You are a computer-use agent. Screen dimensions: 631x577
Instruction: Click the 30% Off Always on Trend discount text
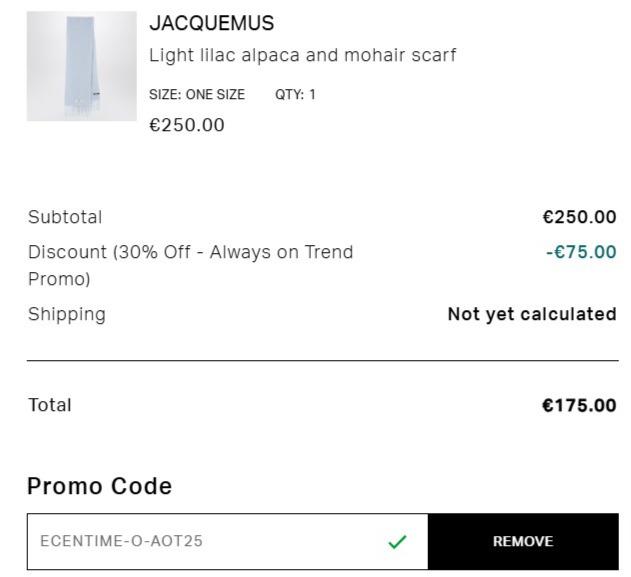[190, 252]
